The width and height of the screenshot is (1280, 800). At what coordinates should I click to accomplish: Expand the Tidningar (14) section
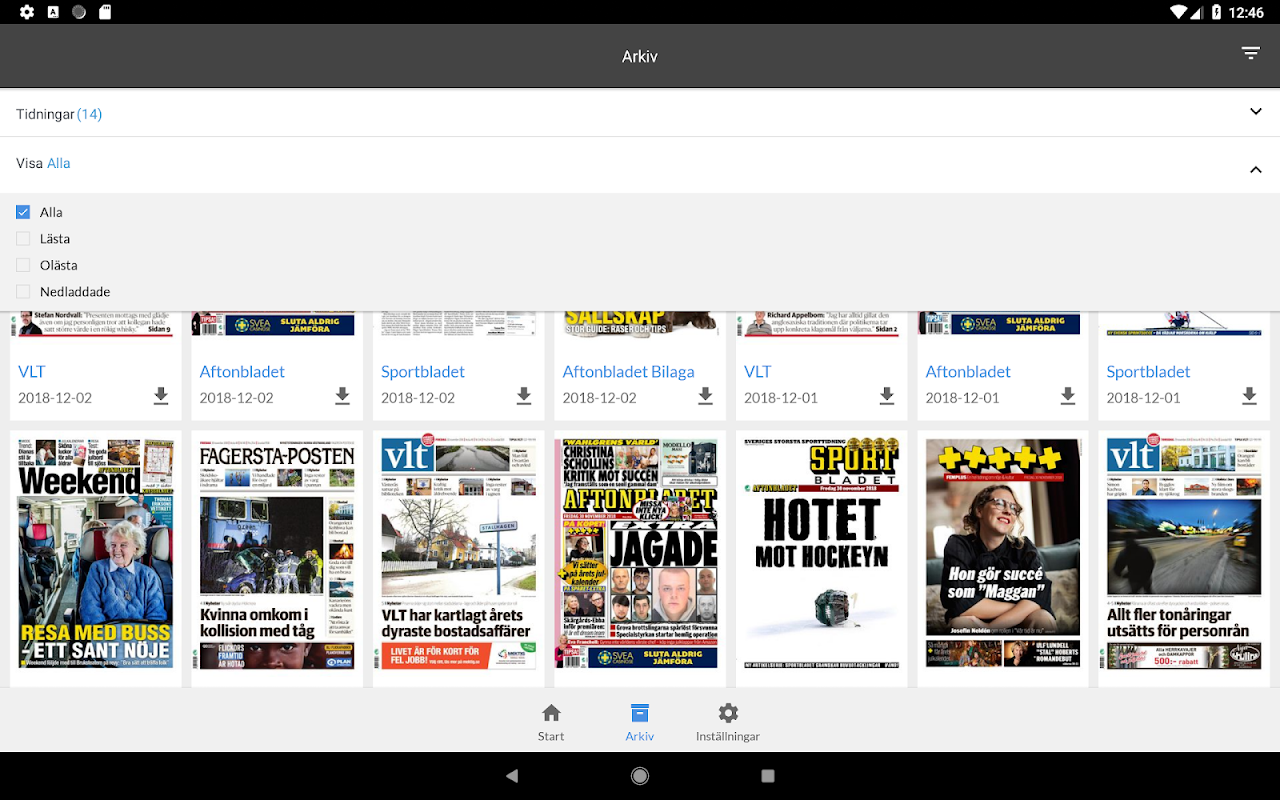(640, 113)
